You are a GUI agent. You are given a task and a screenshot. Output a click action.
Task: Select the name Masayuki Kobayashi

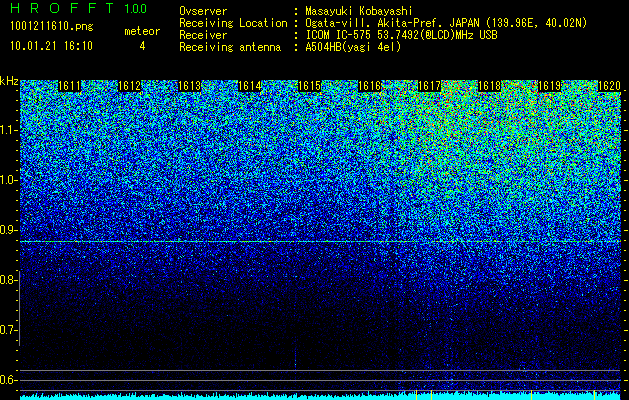[x=359, y=11]
